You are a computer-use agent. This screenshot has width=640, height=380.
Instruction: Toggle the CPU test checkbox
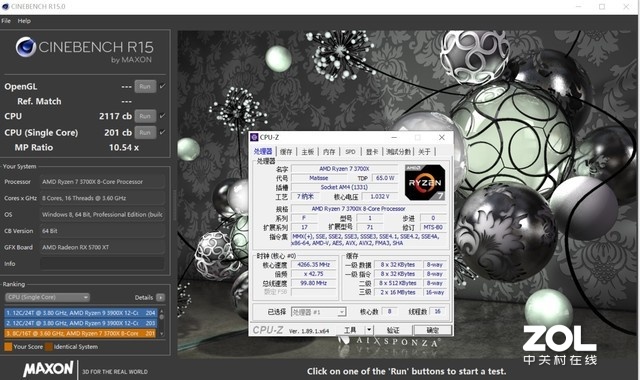click(x=162, y=116)
